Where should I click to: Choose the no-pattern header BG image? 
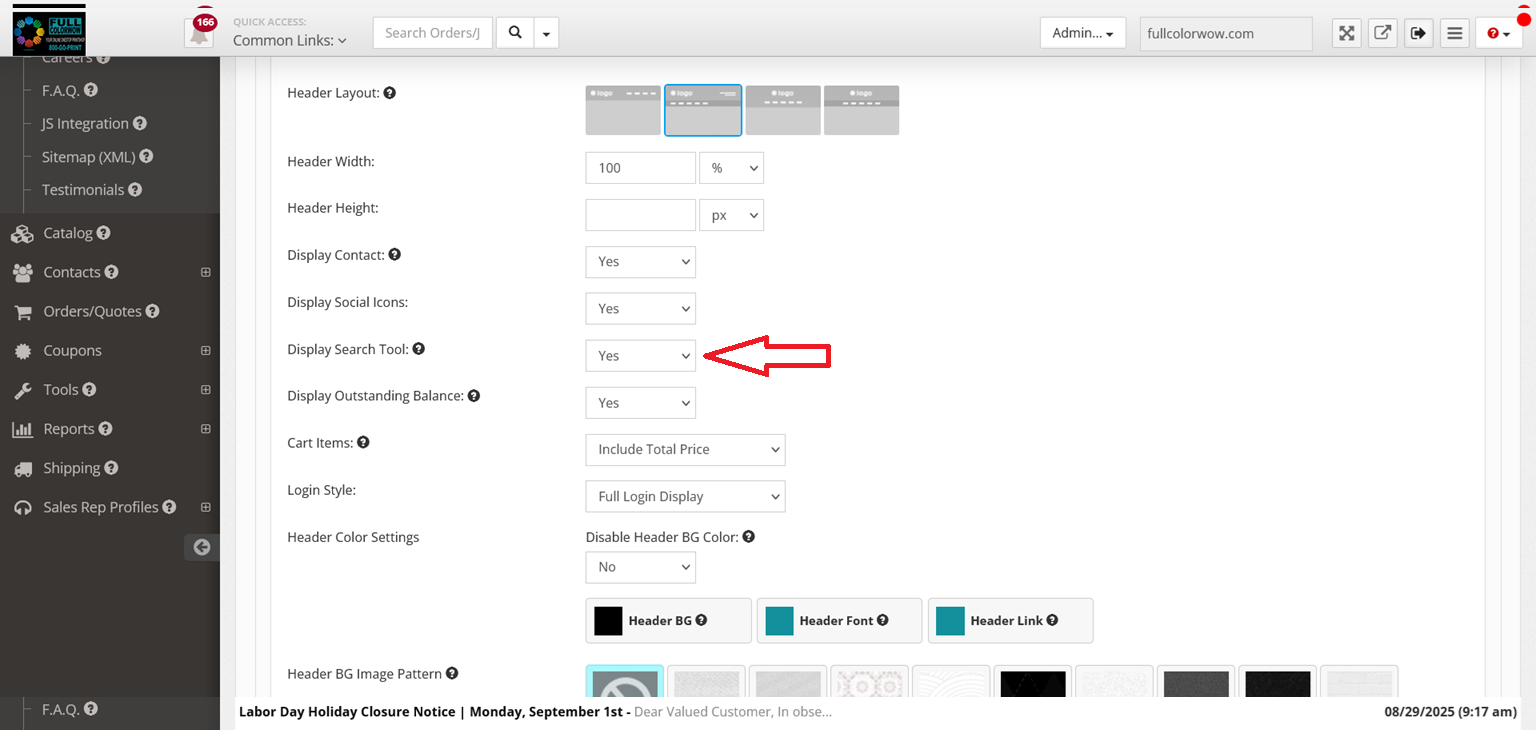point(624,684)
